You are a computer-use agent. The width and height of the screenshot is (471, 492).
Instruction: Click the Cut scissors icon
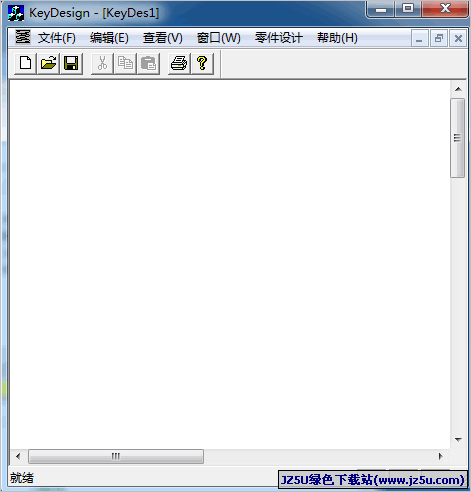[102, 63]
